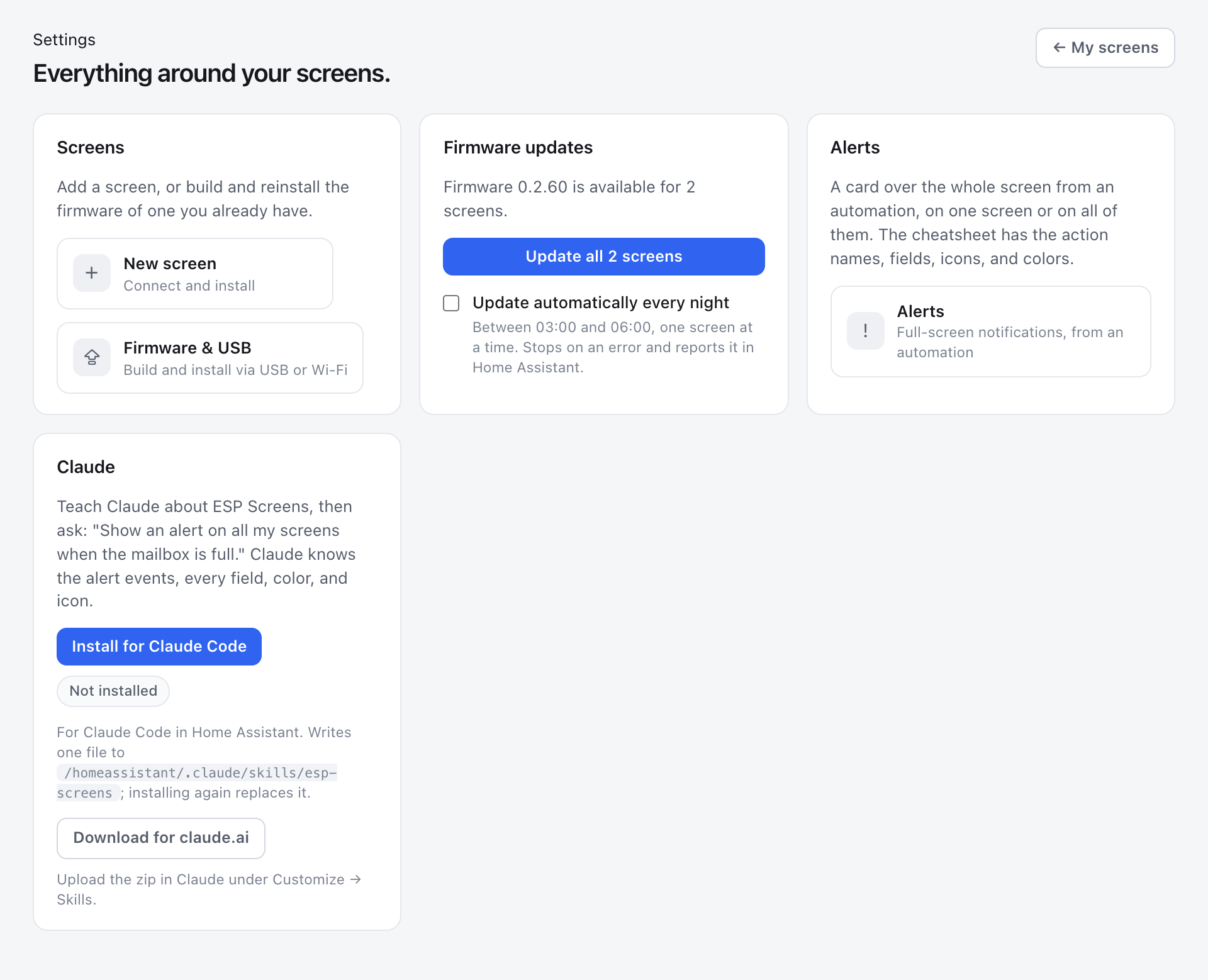Click the plus icon for New screen
Image resolution: width=1208 pixels, height=980 pixels.
coord(92,273)
